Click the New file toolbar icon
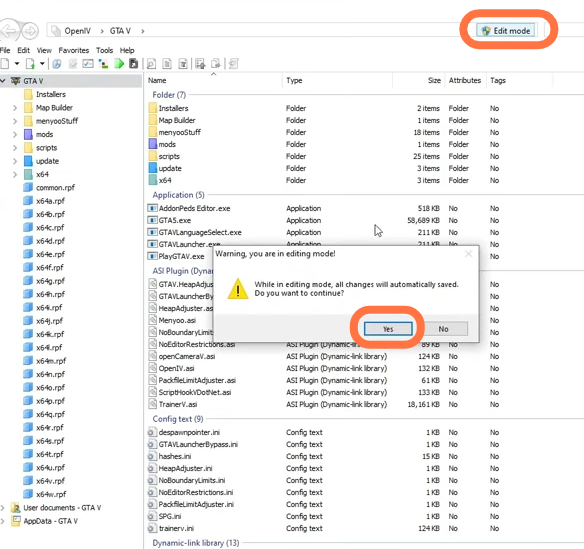This screenshot has height=549, width=584. 5,64
